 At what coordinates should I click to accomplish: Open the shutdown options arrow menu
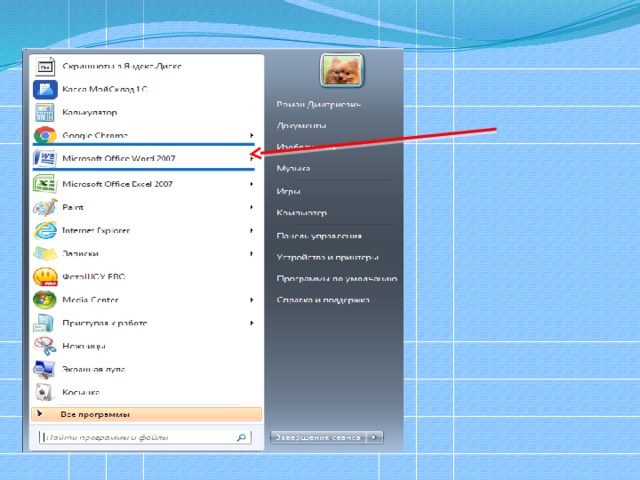374,437
